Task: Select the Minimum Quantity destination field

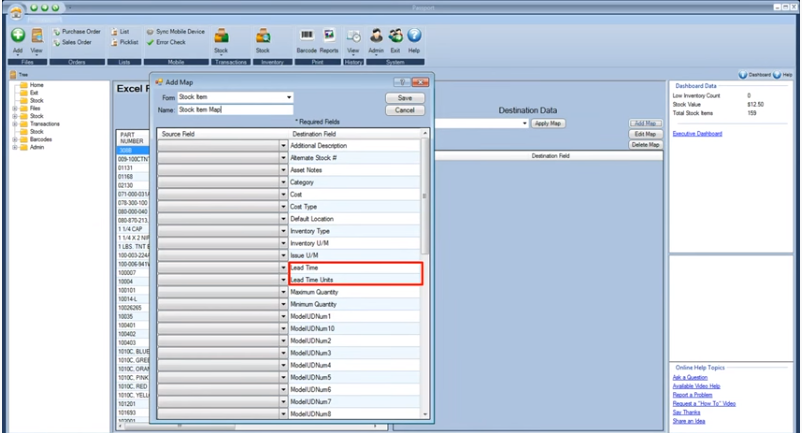Action: click(x=354, y=304)
